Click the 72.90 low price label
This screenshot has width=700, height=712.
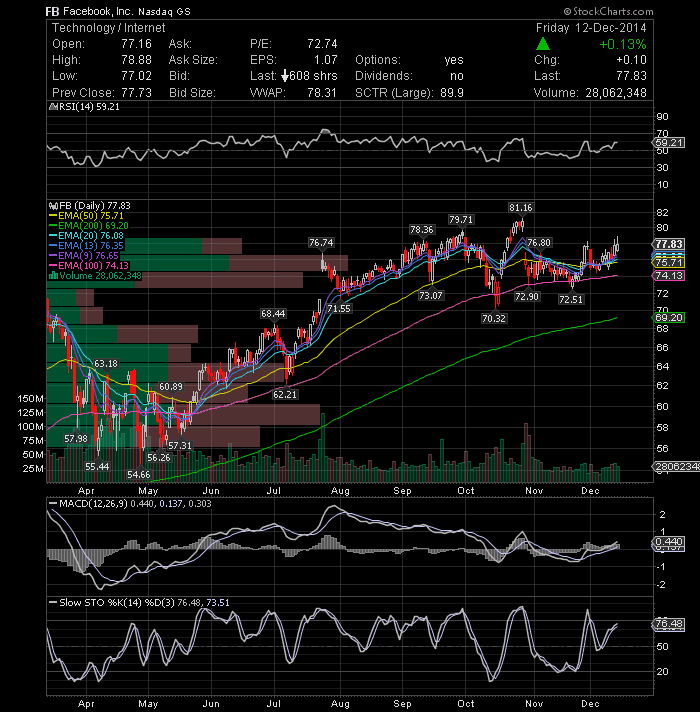(x=527, y=297)
